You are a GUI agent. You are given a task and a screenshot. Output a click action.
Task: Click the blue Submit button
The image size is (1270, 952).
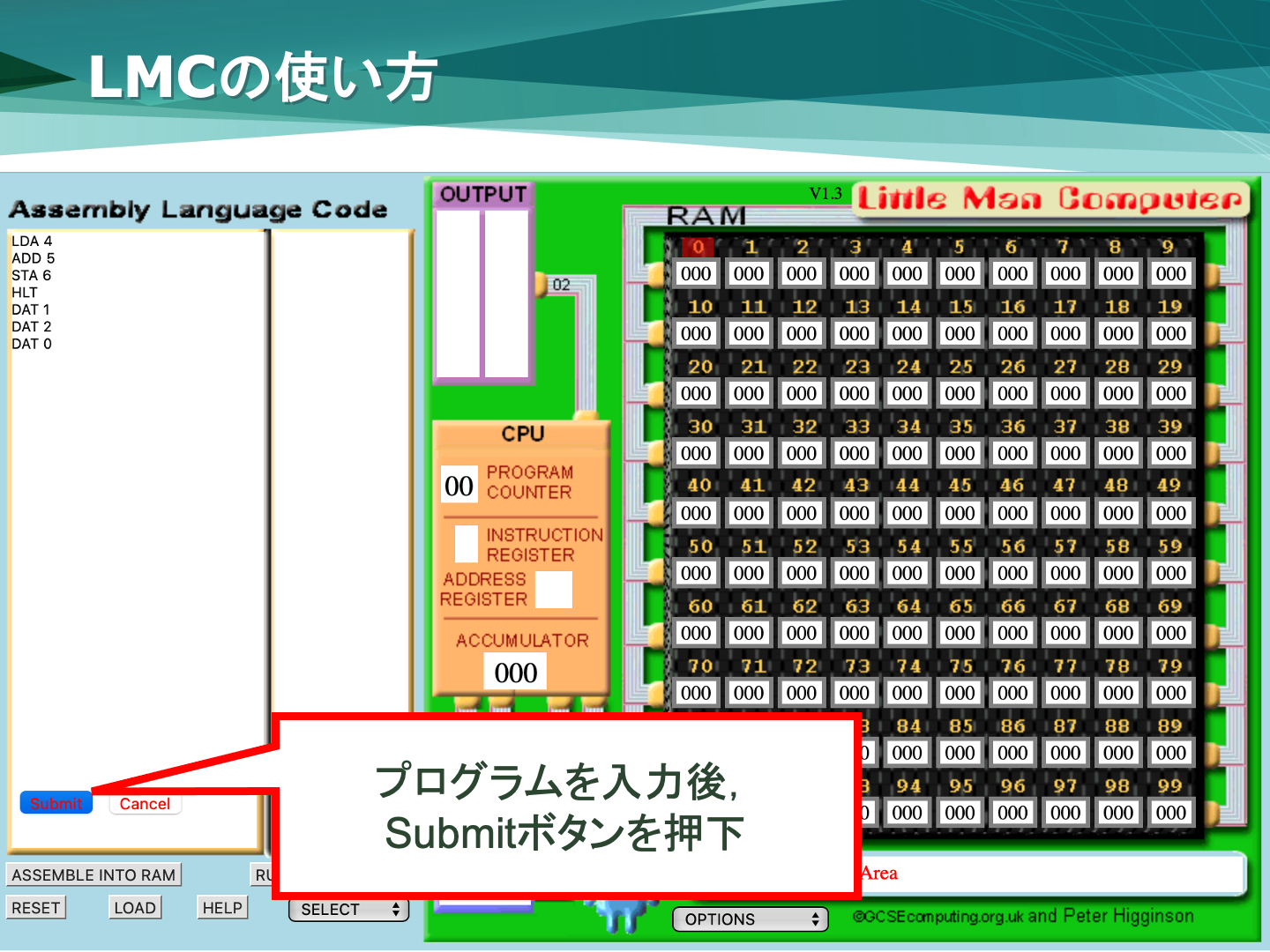pyautogui.click(x=56, y=803)
